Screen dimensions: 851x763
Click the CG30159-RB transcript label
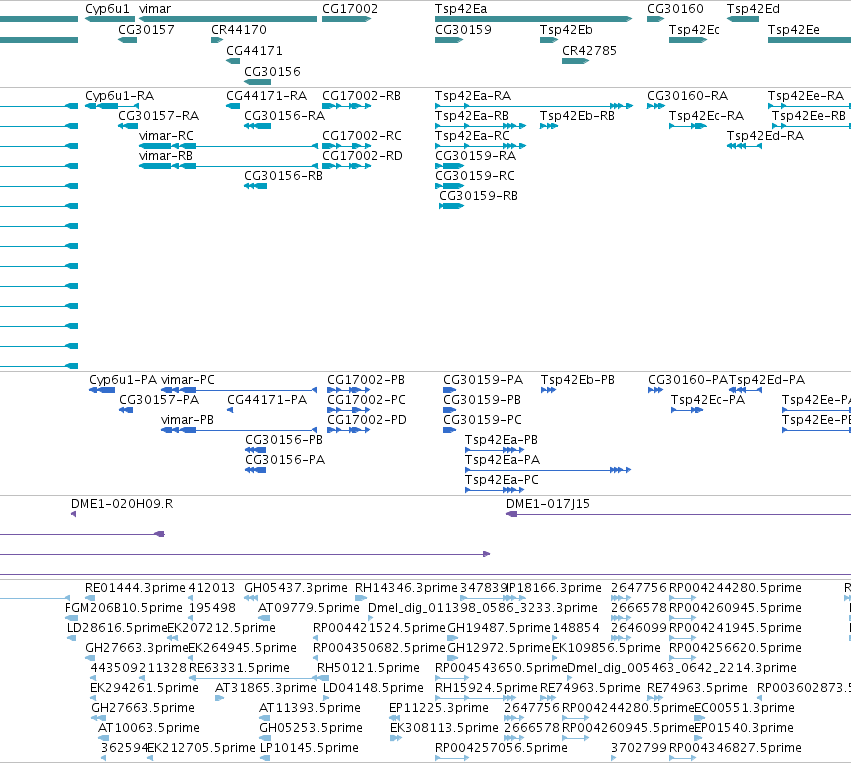click(x=478, y=195)
